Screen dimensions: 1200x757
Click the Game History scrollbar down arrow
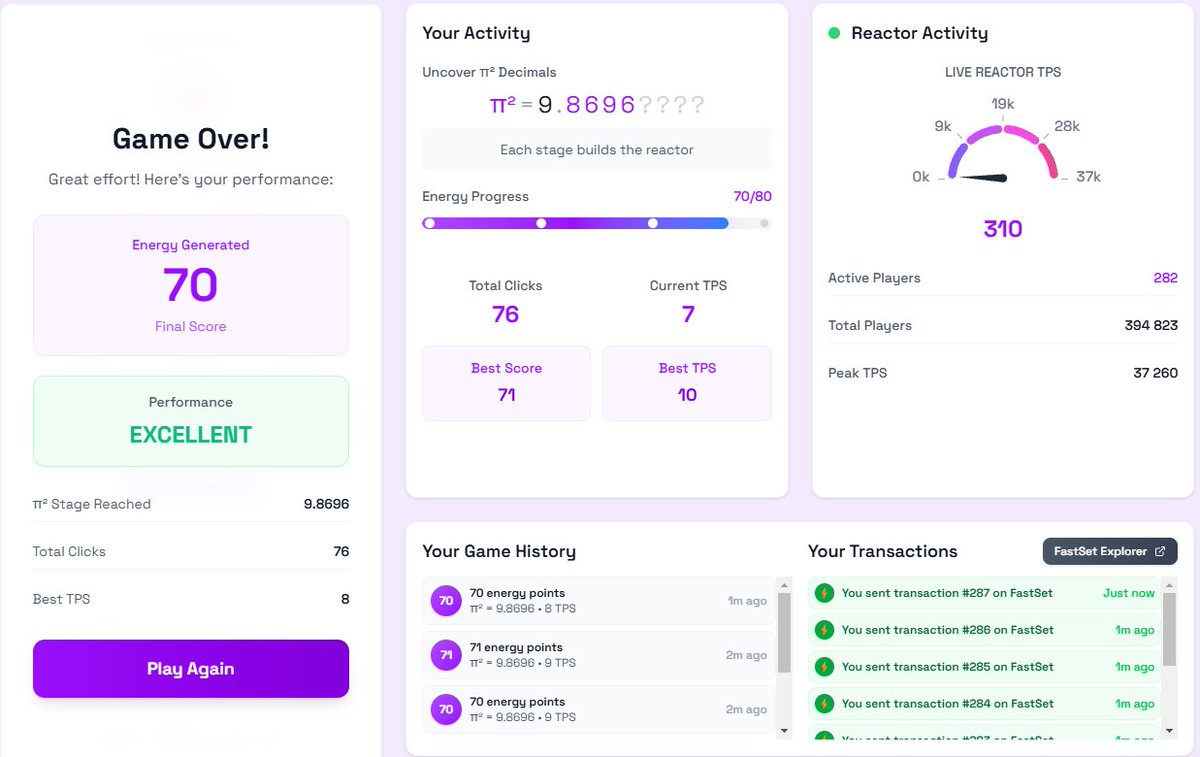784,730
